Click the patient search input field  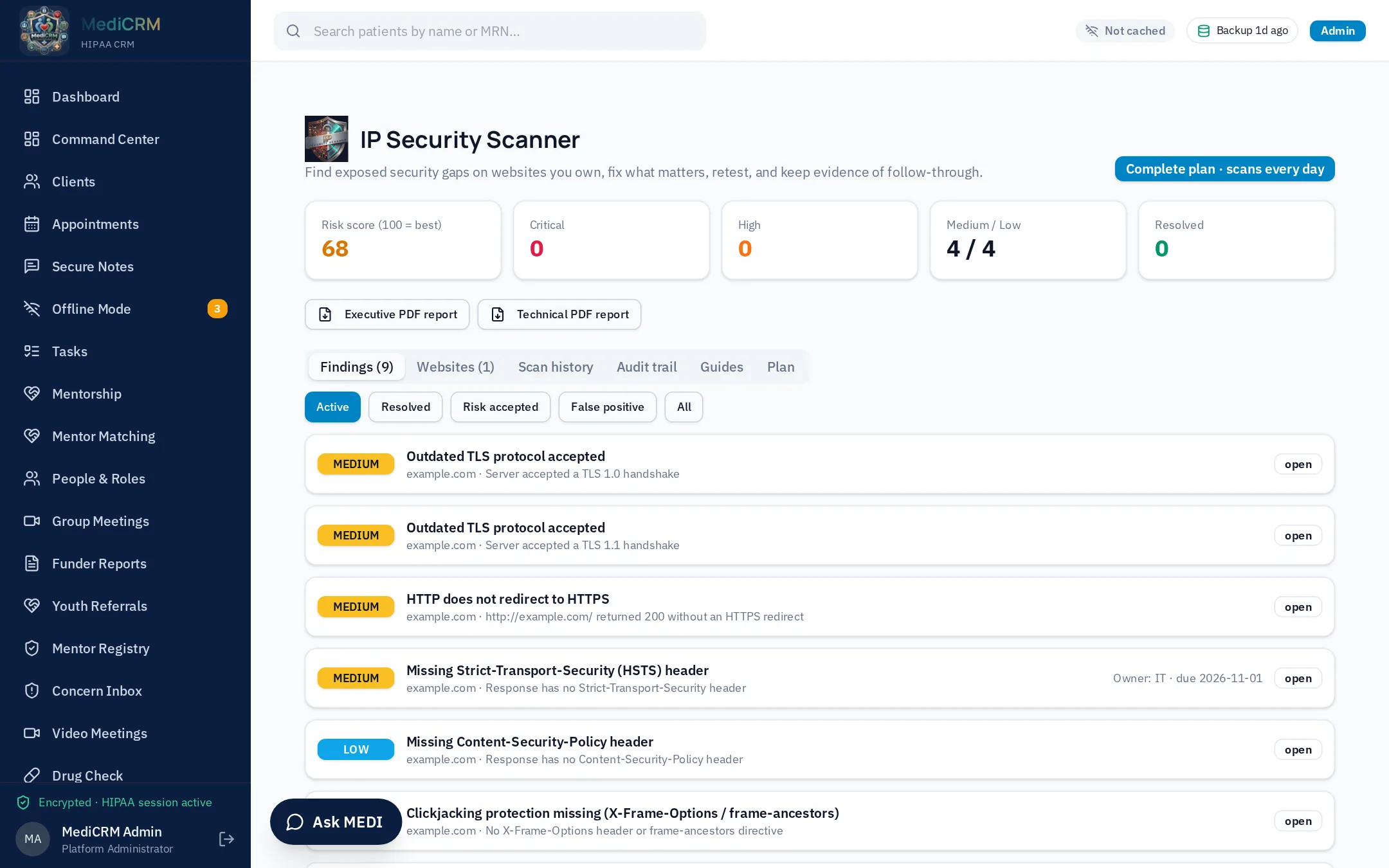490,31
